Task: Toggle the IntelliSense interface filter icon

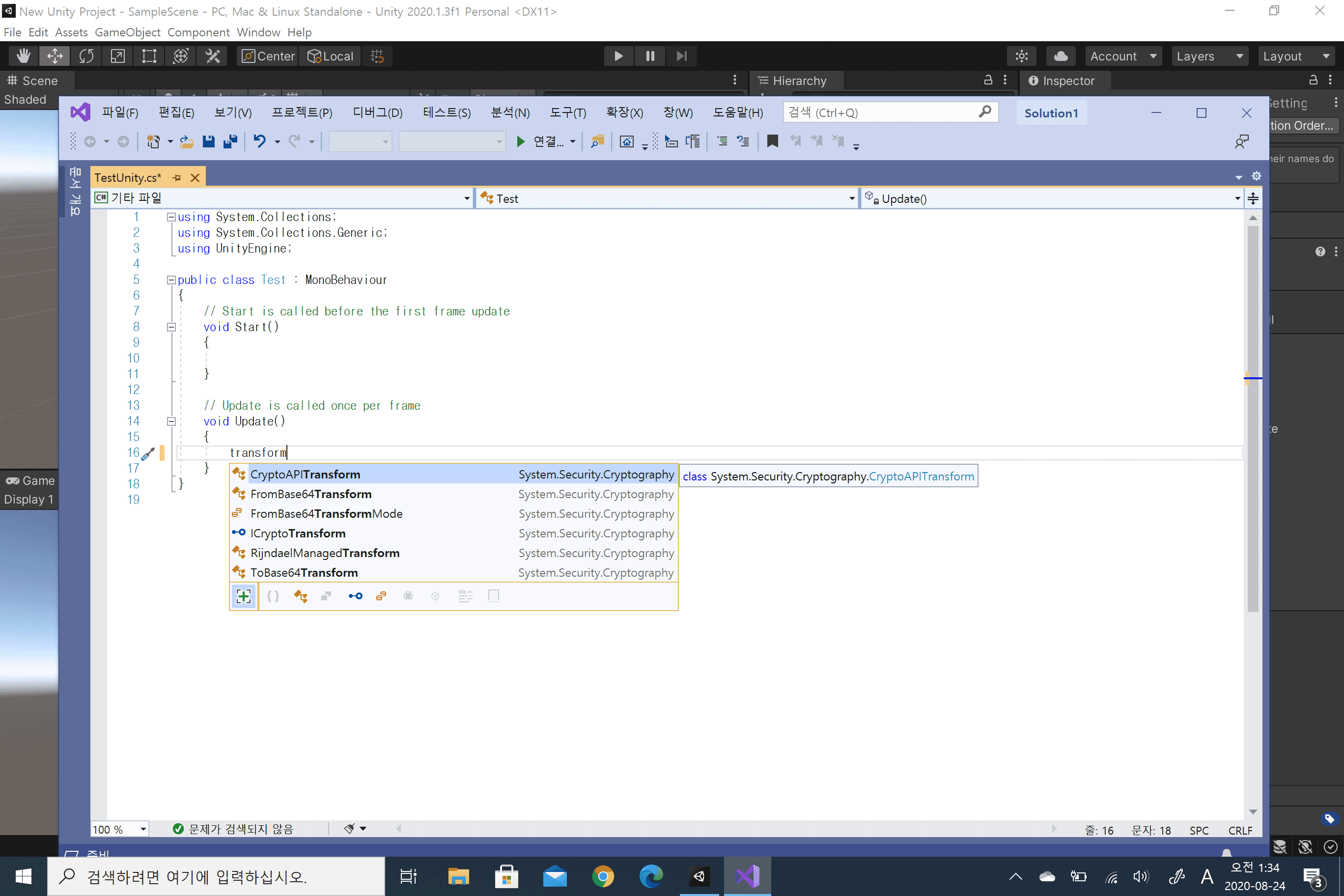Action: (355, 596)
